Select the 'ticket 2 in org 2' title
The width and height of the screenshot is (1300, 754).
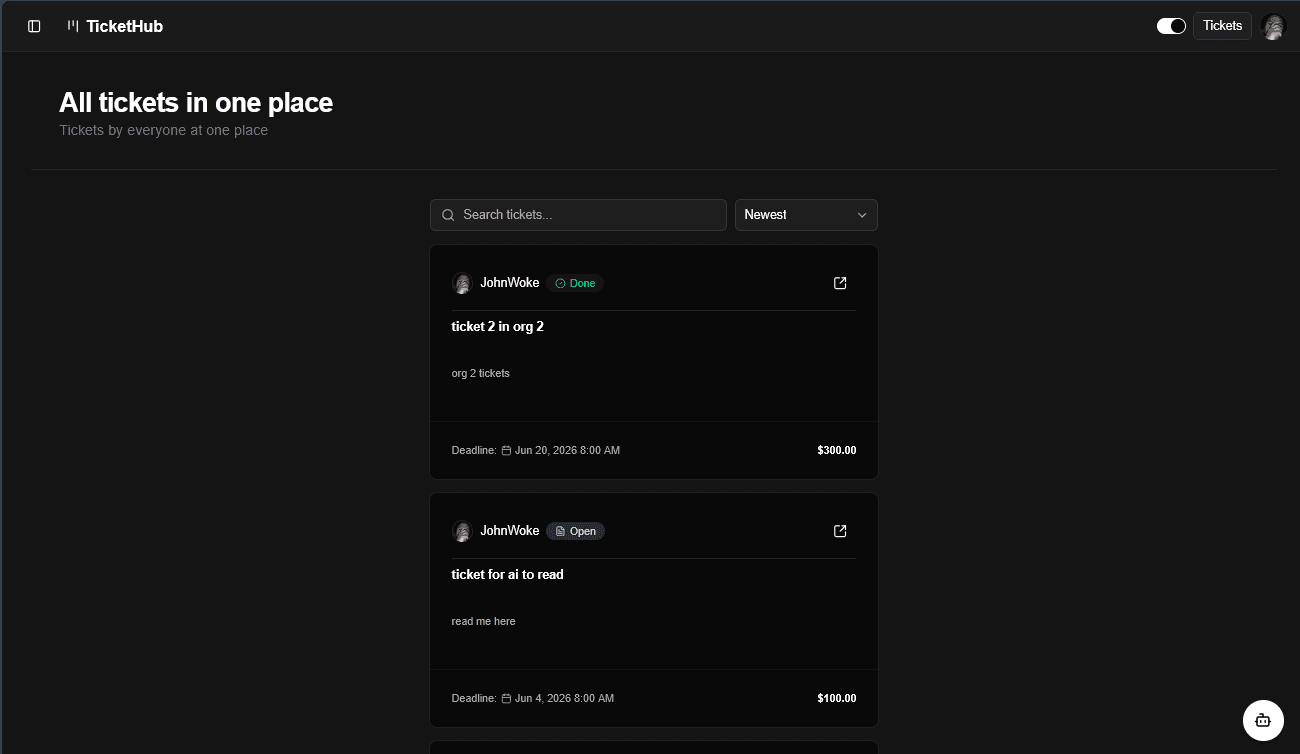(x=498, y=326)
